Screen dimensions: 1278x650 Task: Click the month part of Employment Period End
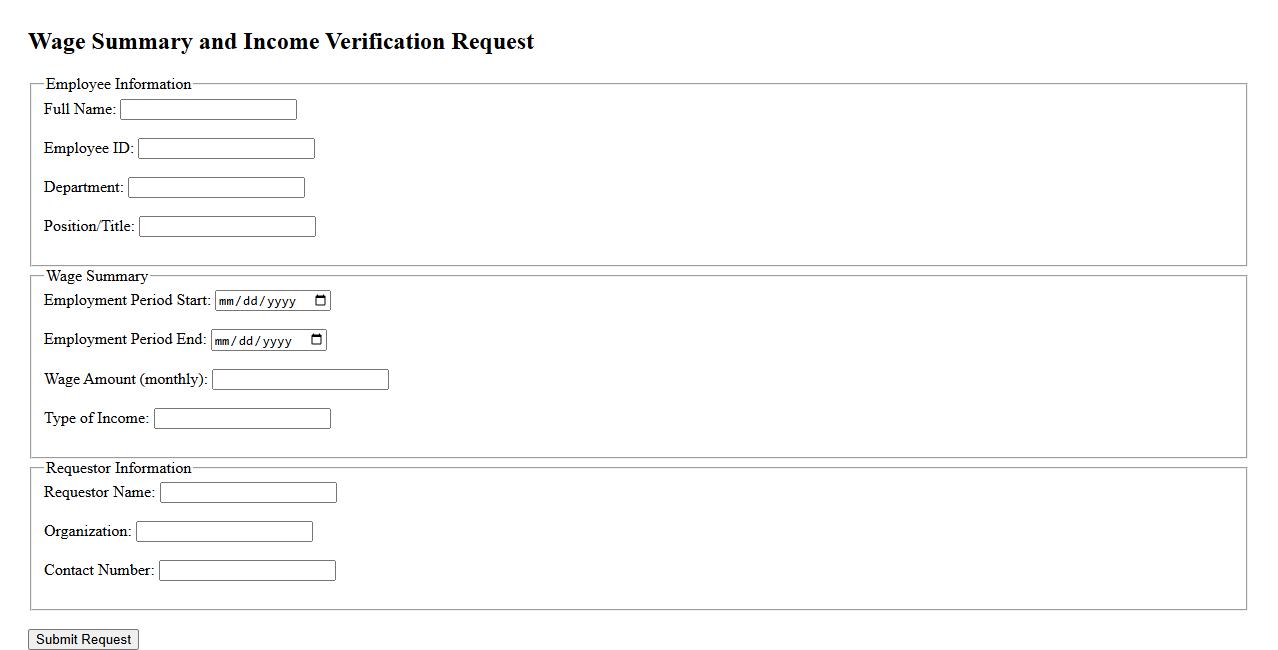click(x=221, y=340)
